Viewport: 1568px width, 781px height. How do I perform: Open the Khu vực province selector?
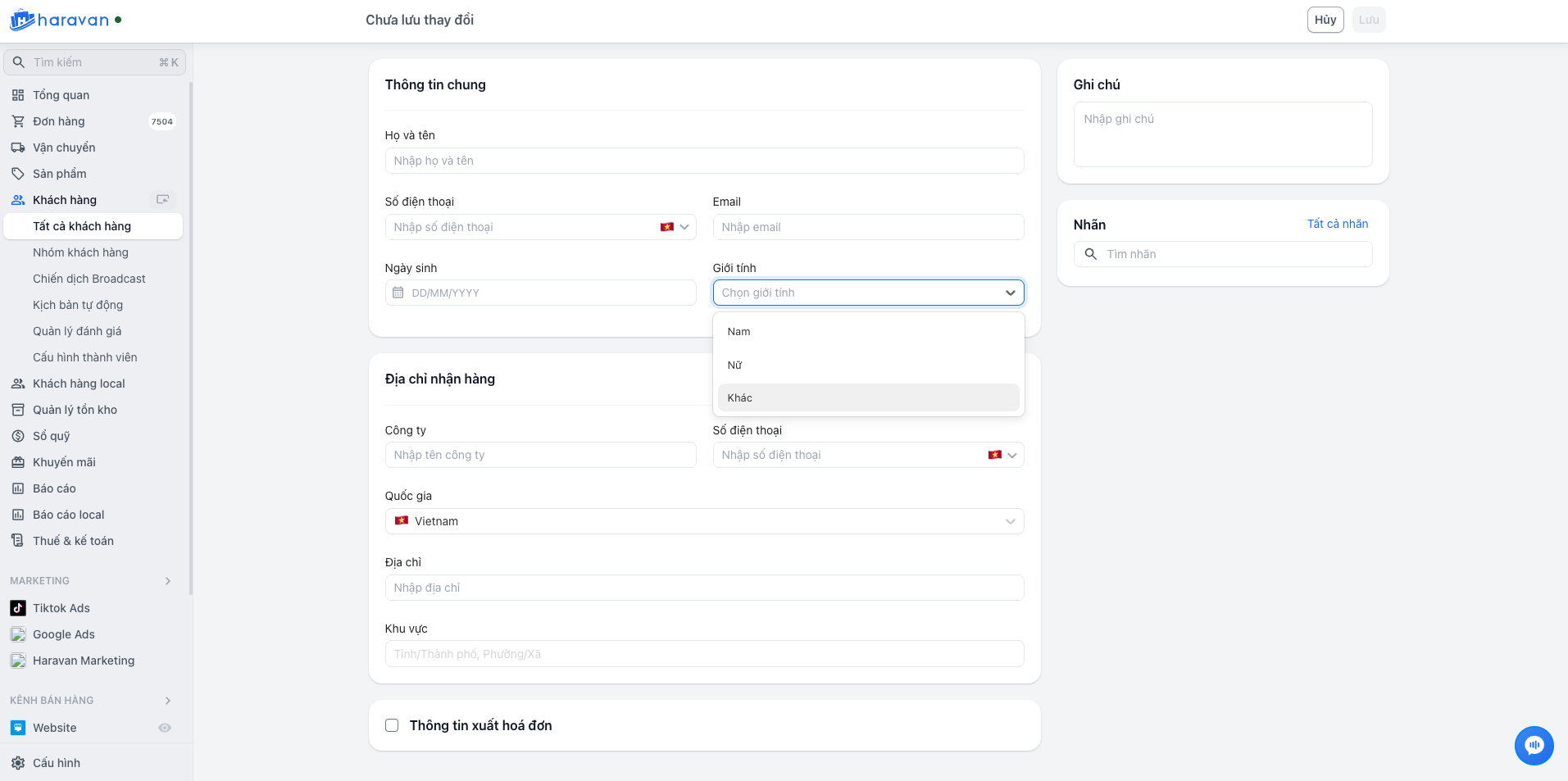point(705,654)
